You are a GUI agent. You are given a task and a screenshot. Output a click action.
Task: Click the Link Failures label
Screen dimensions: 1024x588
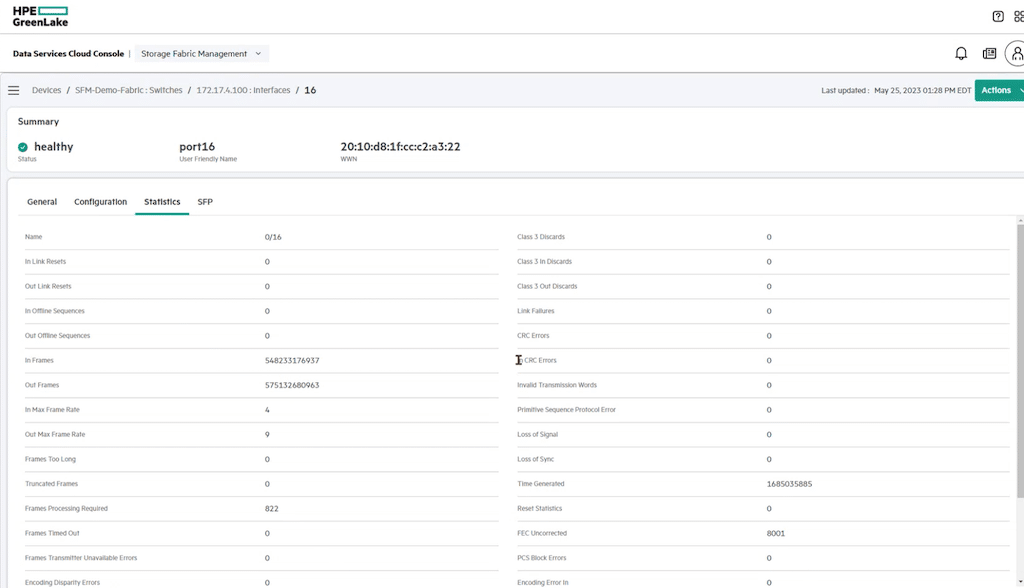pyautogui.click(x=536, y=311)
